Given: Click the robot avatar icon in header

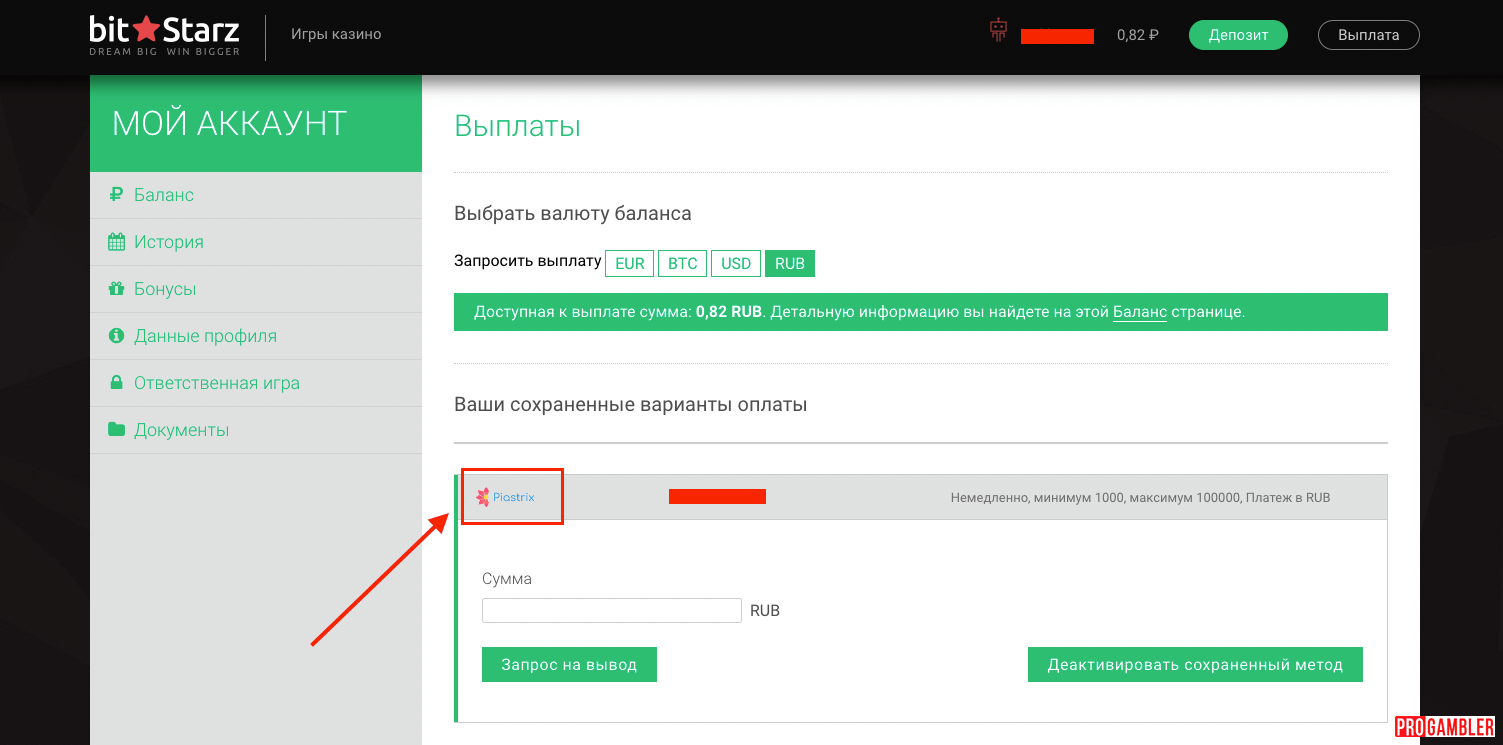Looking at the screenshot, I should 998,31.
